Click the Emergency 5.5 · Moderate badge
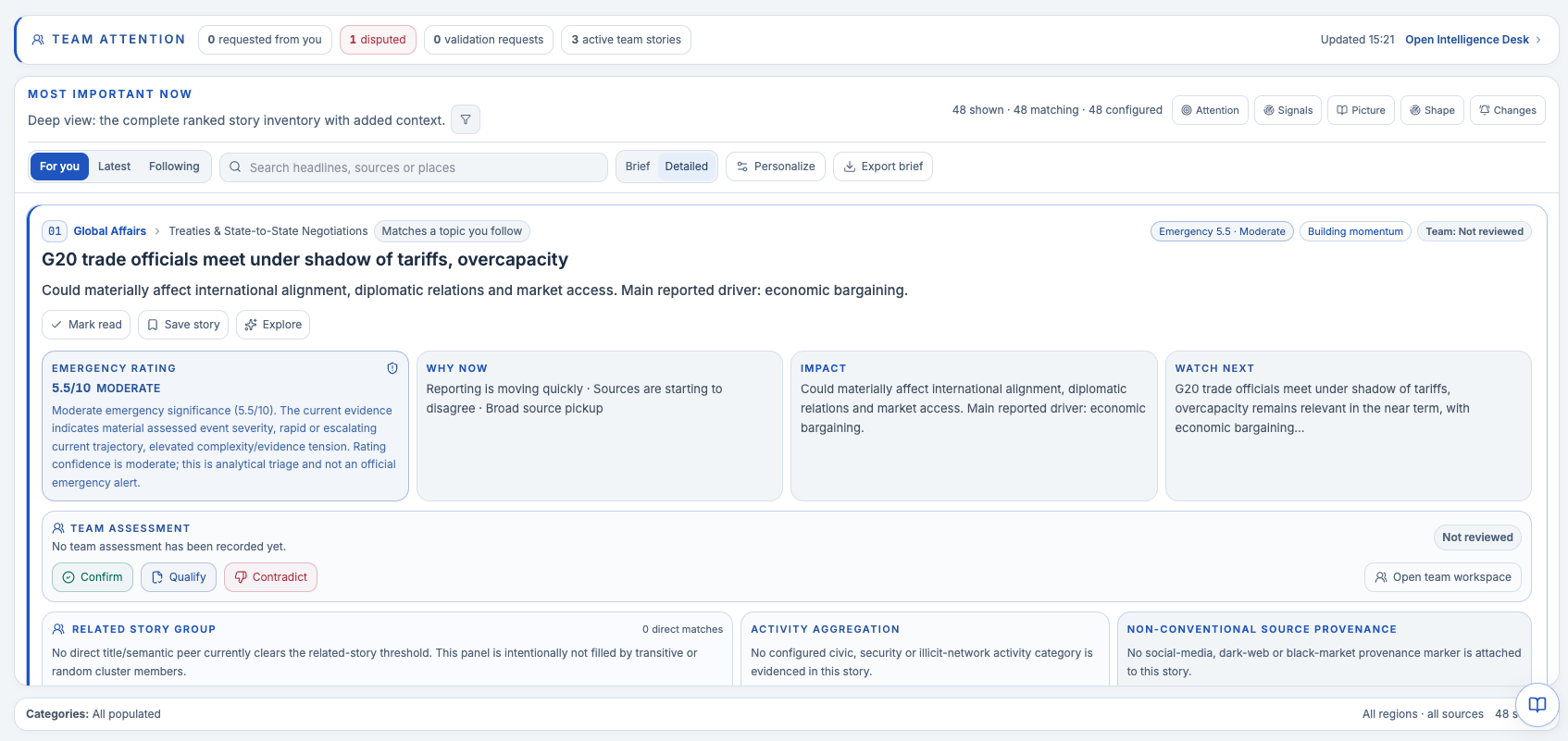The width and height of the screenshot is (1568, 741). click(x=1222, y=231)
